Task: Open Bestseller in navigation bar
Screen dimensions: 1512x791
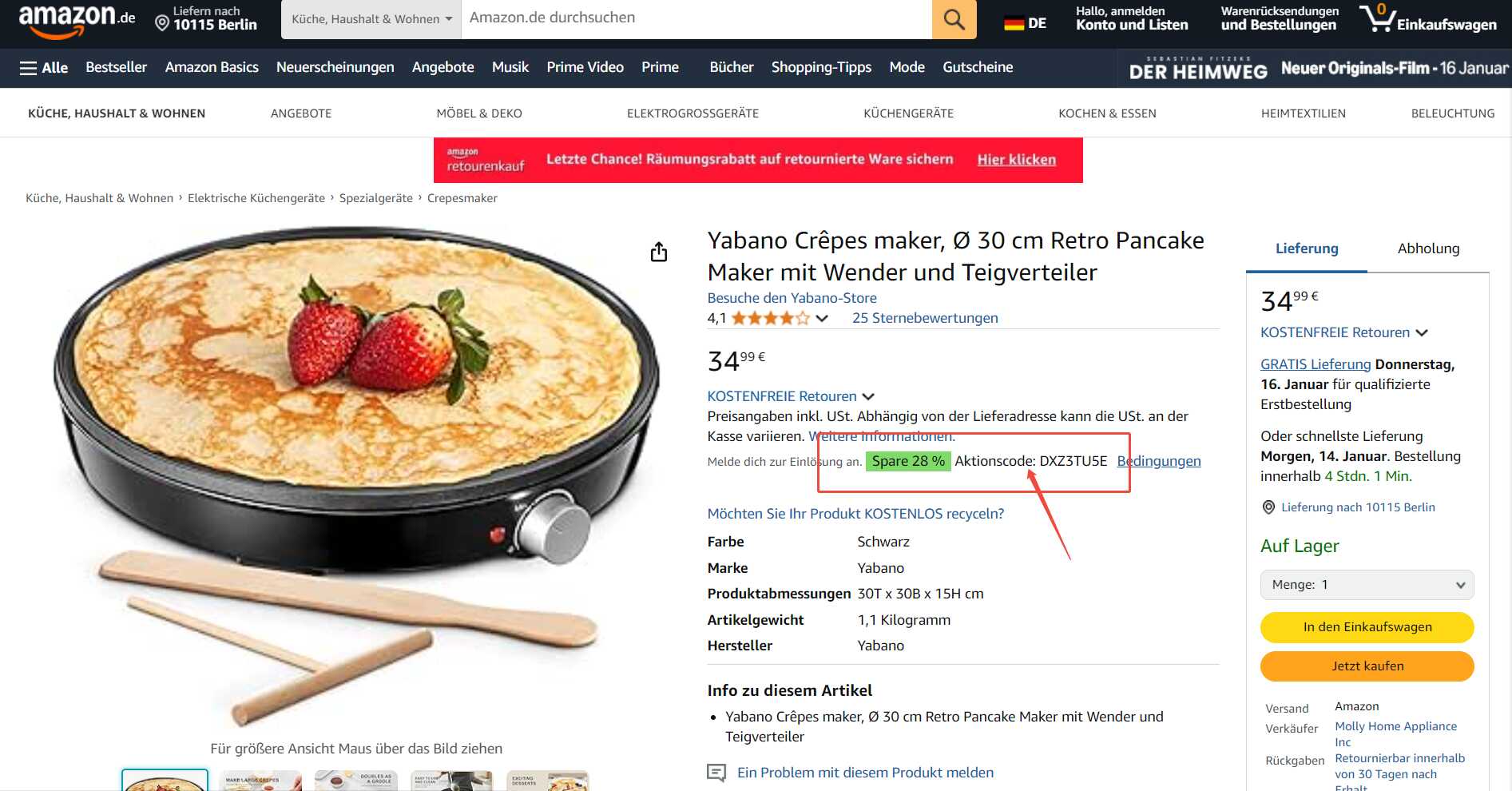Action: point(117,67)
